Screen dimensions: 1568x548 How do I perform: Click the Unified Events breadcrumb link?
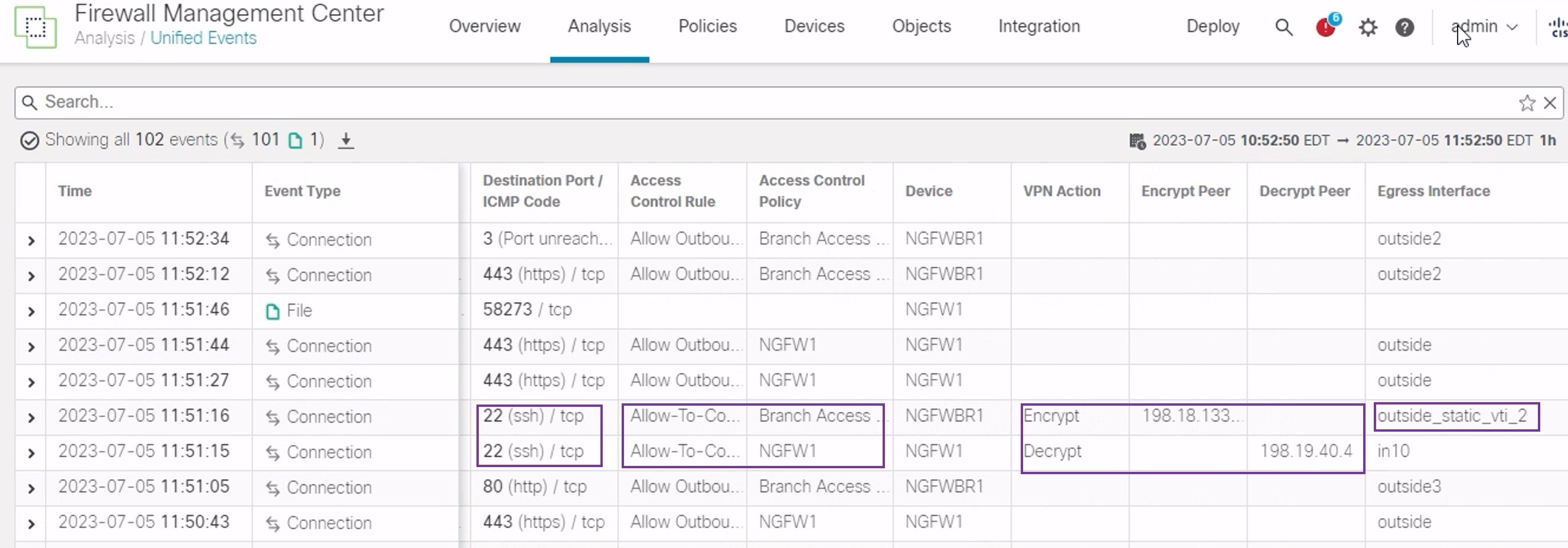(202, 38)
